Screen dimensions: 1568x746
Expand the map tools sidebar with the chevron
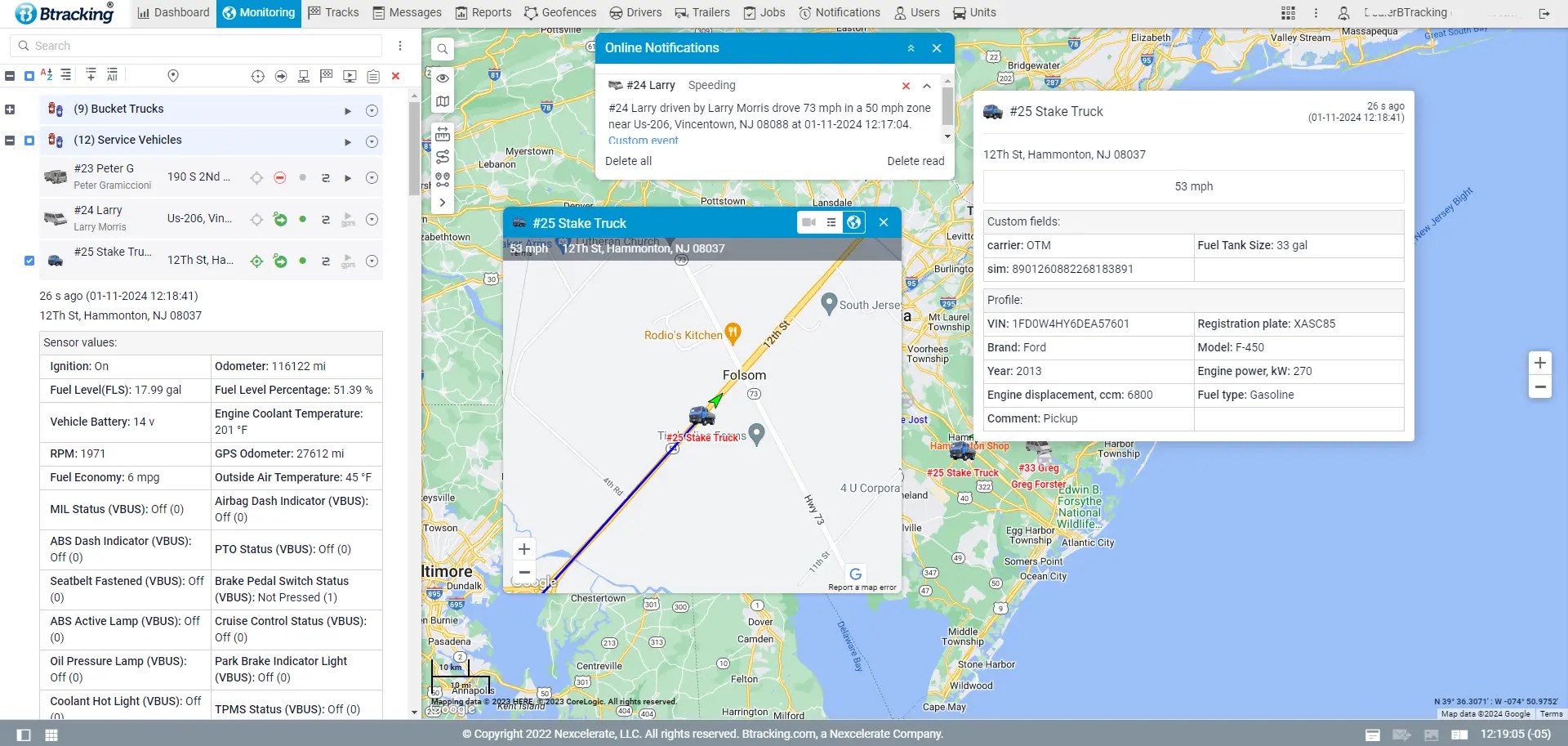[x=442, y=203]
